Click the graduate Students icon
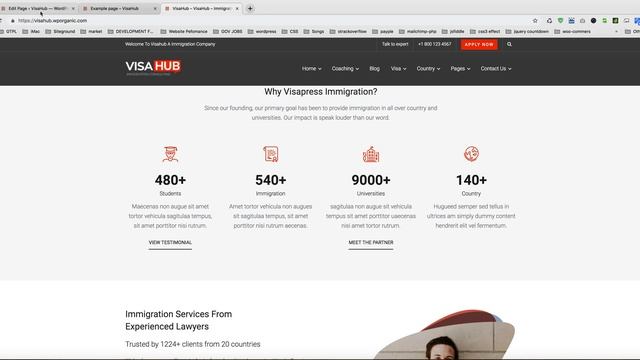 (x=170, y=154)
